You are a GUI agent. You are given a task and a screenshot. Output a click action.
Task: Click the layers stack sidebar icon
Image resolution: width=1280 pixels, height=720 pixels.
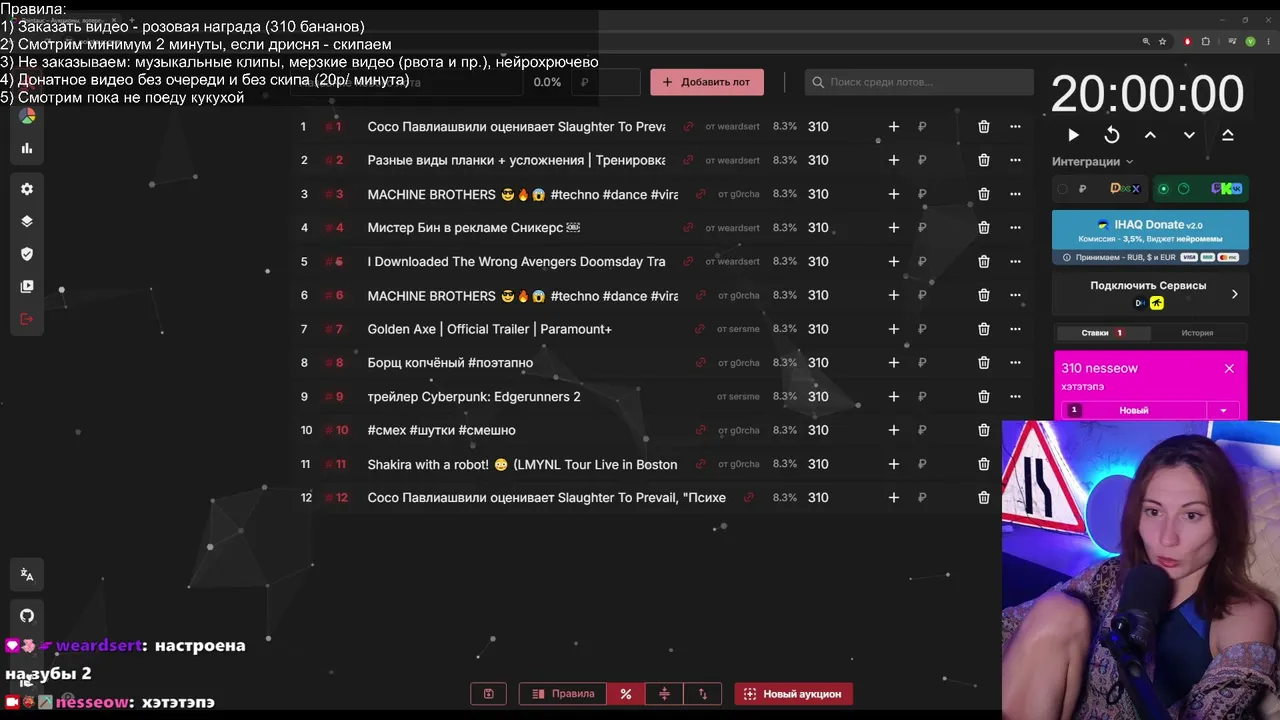[27, 221]
